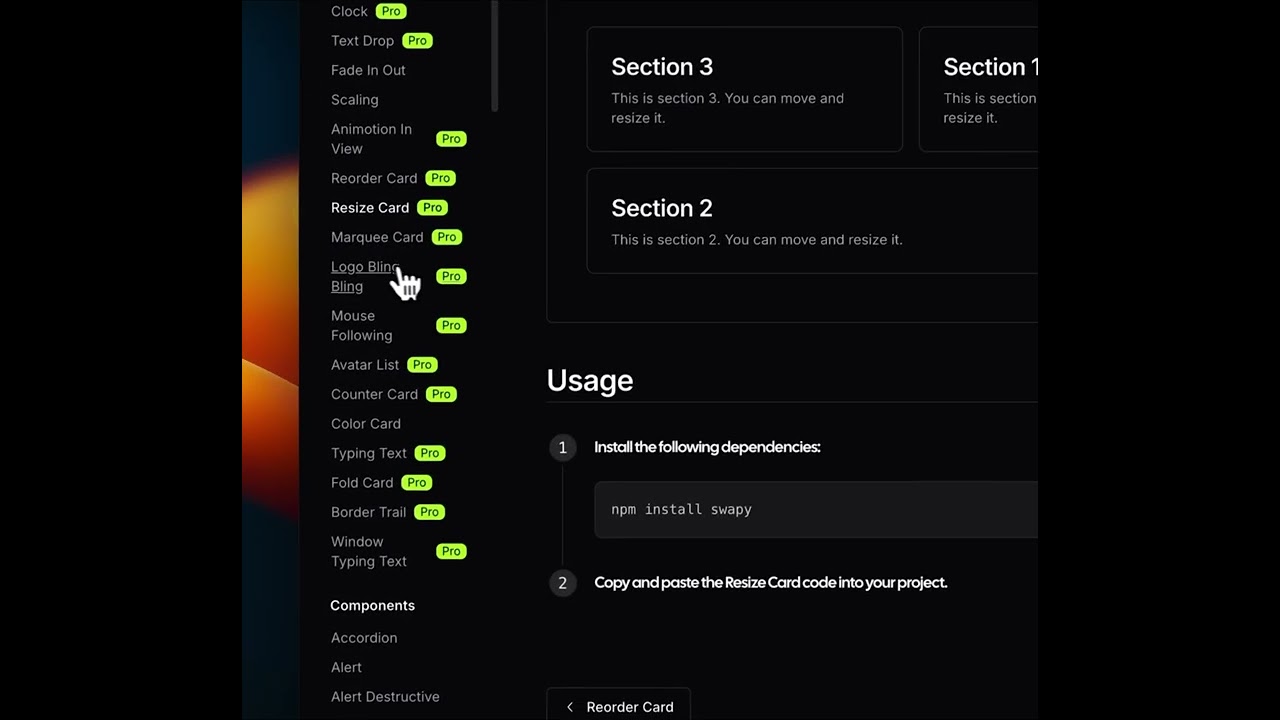1280x720 pixels.
Task: Select Typing Text in sidebar
Action: pyautogui.click(x=368, y=453)
